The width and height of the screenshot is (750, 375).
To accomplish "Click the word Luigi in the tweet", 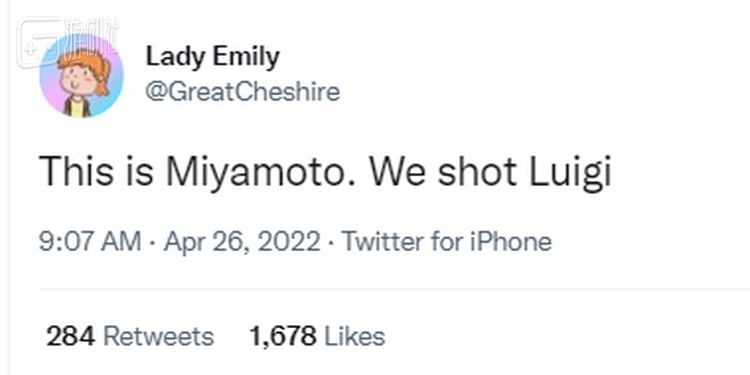I will click(570, 172).
